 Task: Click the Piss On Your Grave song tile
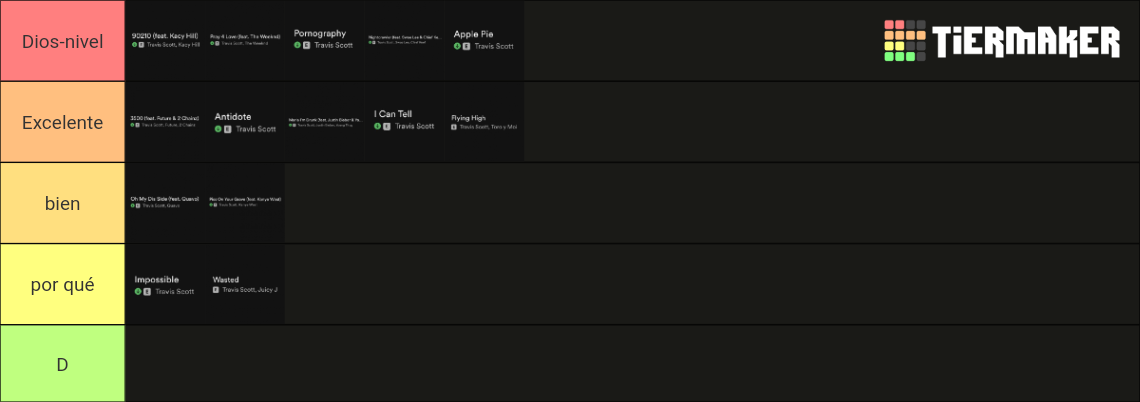point(245,204)
